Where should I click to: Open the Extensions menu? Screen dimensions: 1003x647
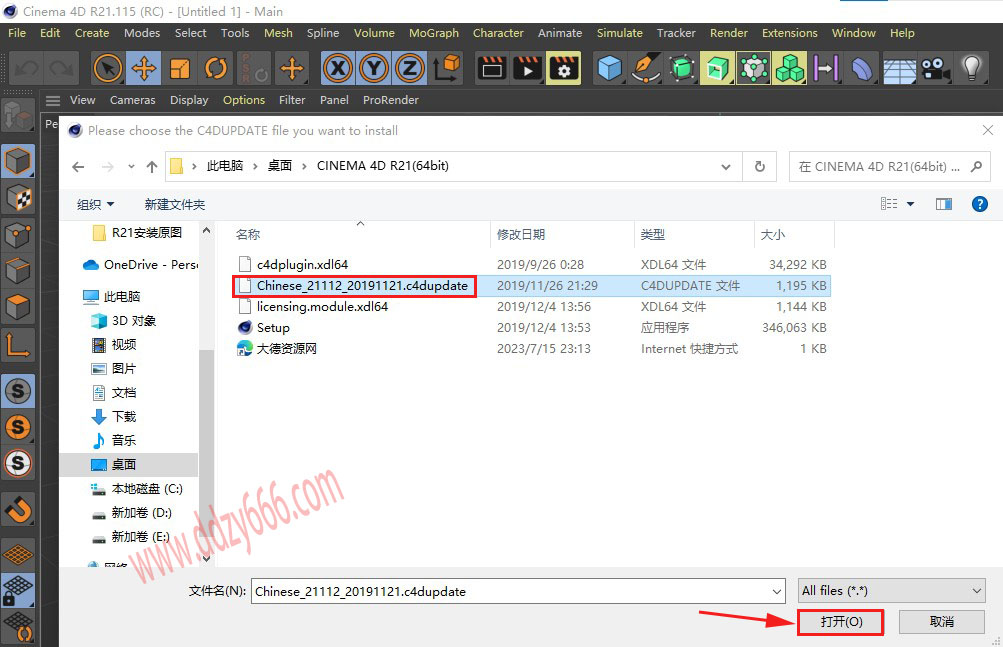coord(789,33)
